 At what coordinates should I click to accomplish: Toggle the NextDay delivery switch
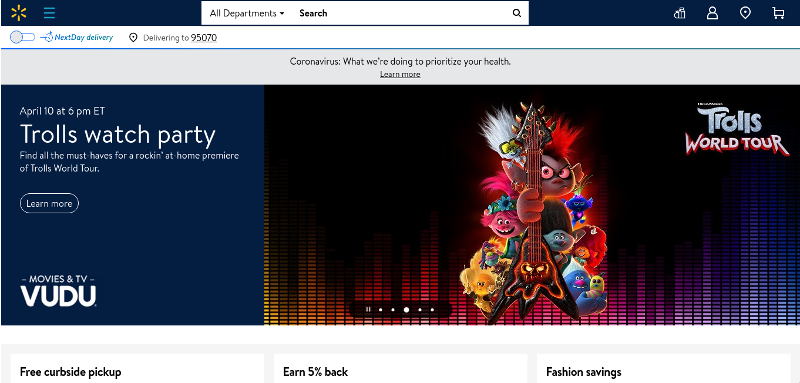[22, 37]
